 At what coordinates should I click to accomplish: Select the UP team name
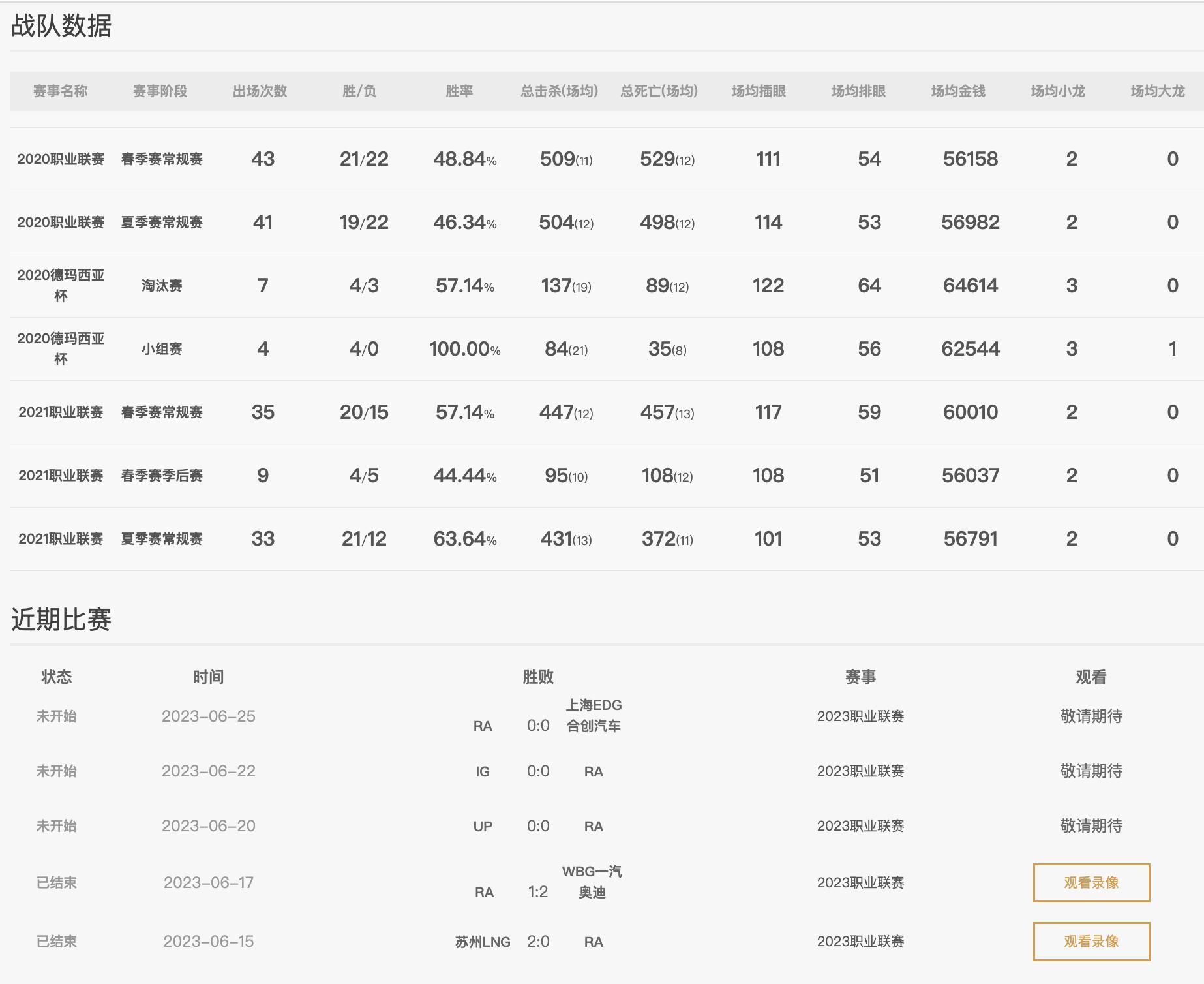(x=483, y=826)
